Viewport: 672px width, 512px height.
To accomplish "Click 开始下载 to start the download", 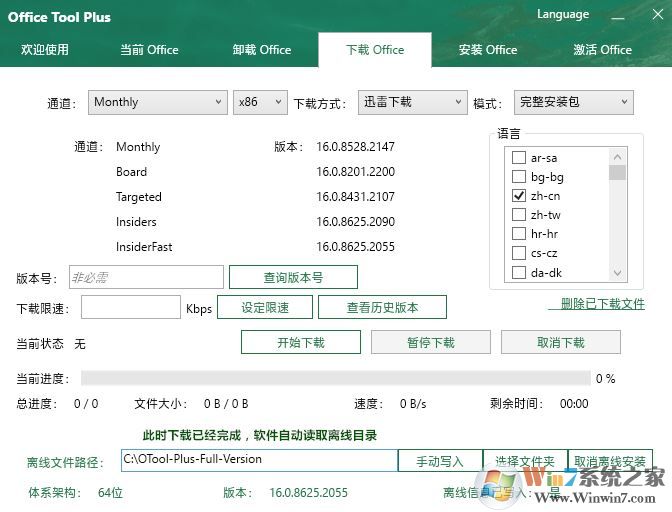I will (x=301, y=342).
